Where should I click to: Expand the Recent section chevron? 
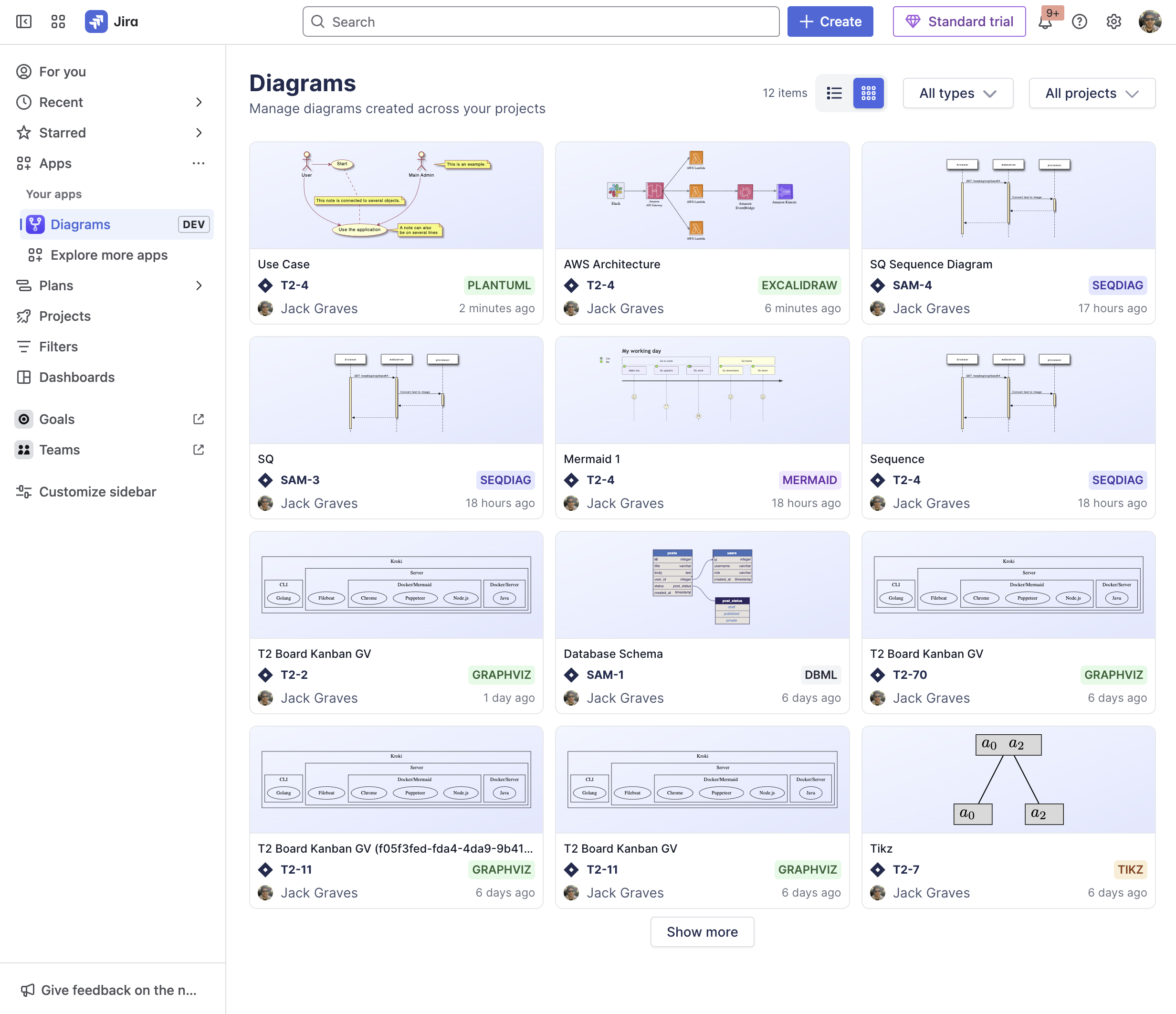click(199, 102)
